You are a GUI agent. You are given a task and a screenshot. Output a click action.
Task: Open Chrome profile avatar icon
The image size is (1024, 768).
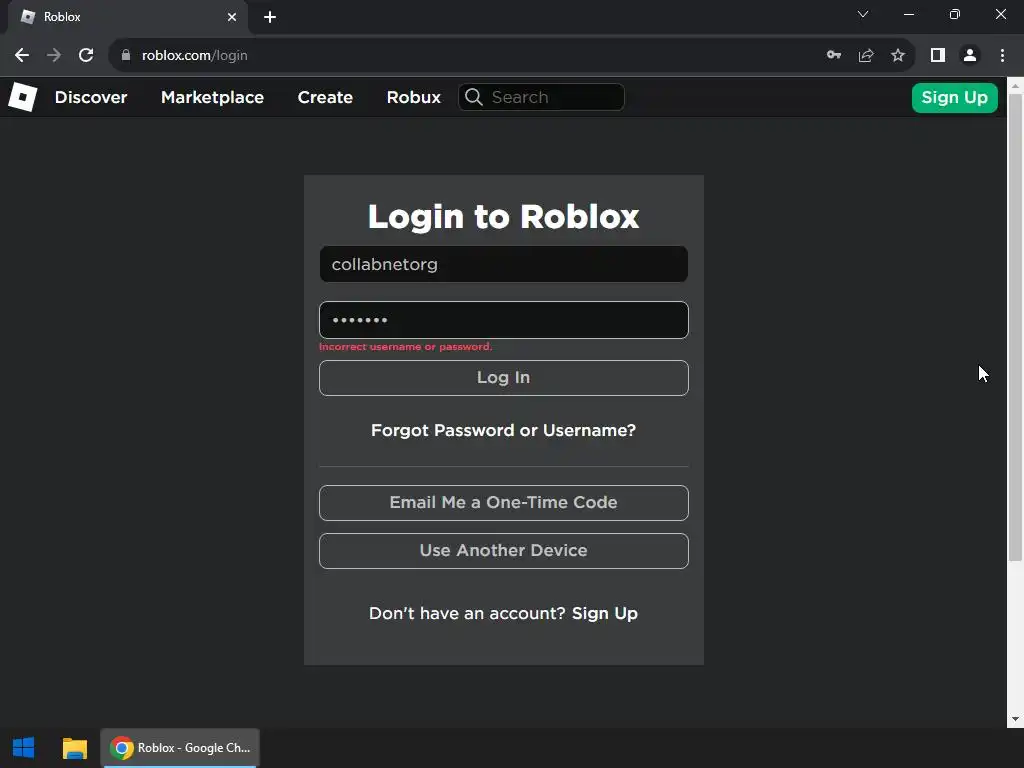(970, 56)
